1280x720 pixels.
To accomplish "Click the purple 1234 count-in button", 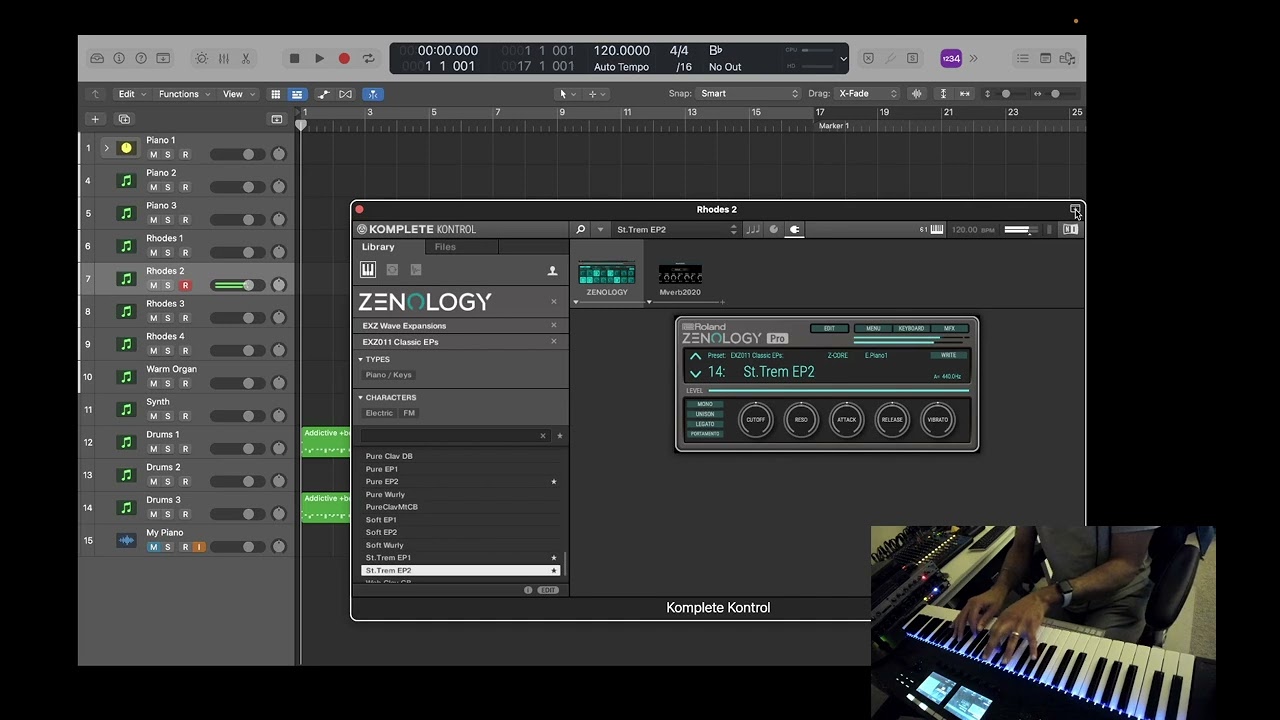I will tap(951, 59).
